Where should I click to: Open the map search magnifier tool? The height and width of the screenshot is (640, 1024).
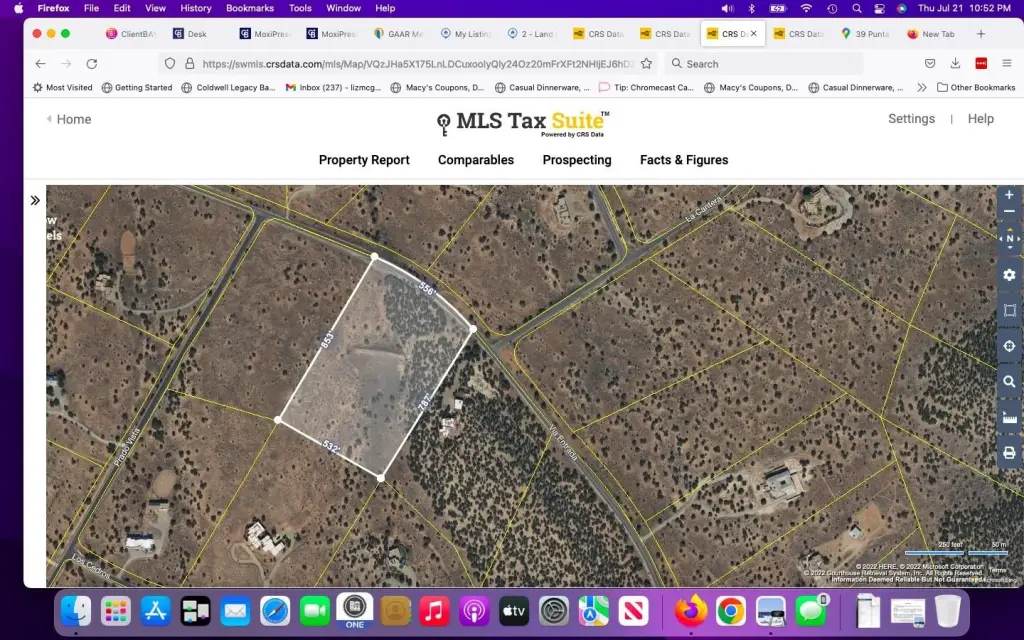[x=1009, y=382]
